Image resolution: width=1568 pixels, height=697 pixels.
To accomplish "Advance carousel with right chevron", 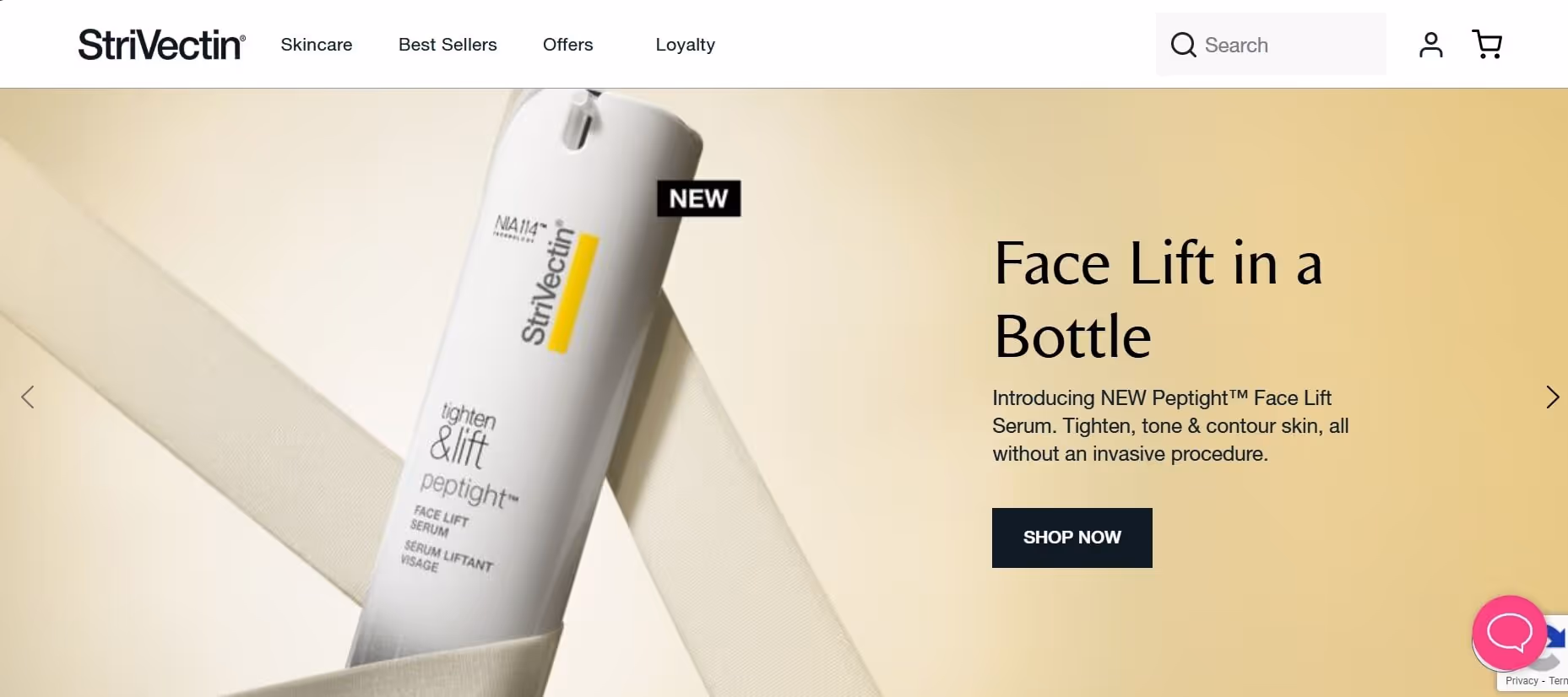I will click(x=1552, y=397).
